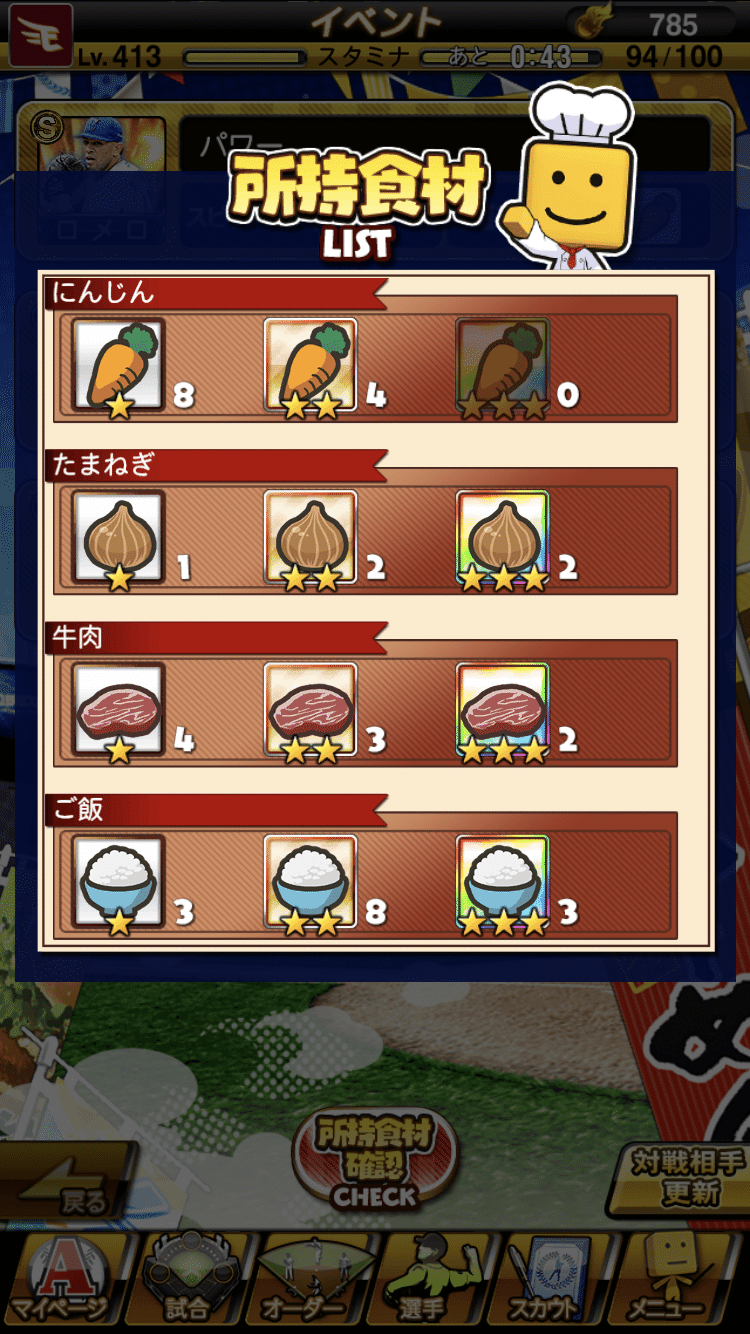Tap the スタミナ gauge bar
This screenshot has height=1334, width=750.
click(x=243, y=57)
